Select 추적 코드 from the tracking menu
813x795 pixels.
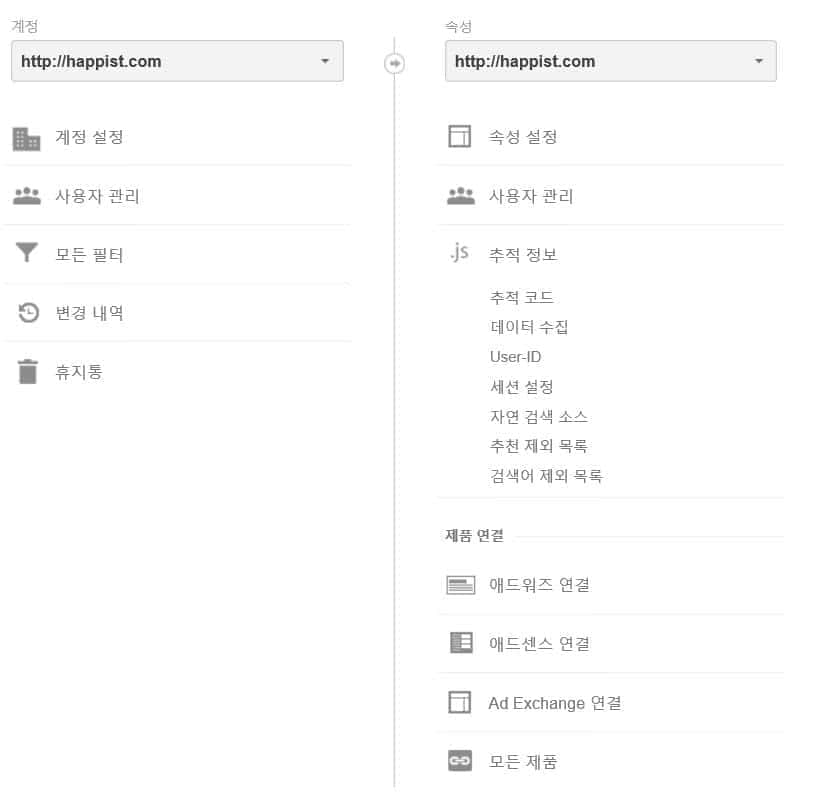521,297
